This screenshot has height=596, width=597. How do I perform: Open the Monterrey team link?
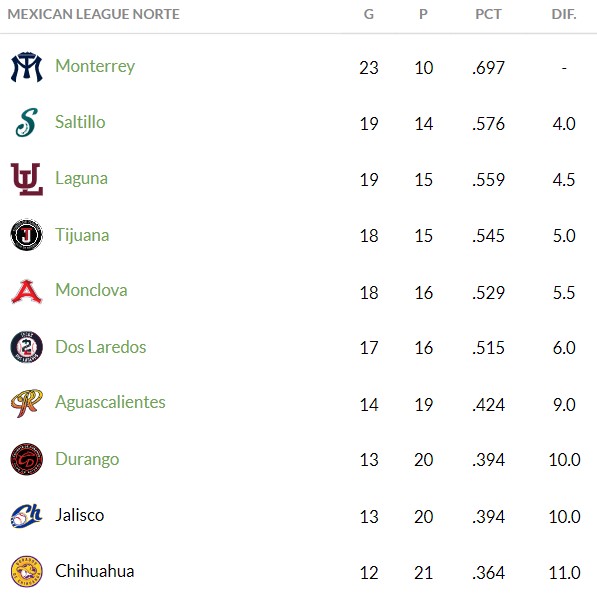point(95,67)
